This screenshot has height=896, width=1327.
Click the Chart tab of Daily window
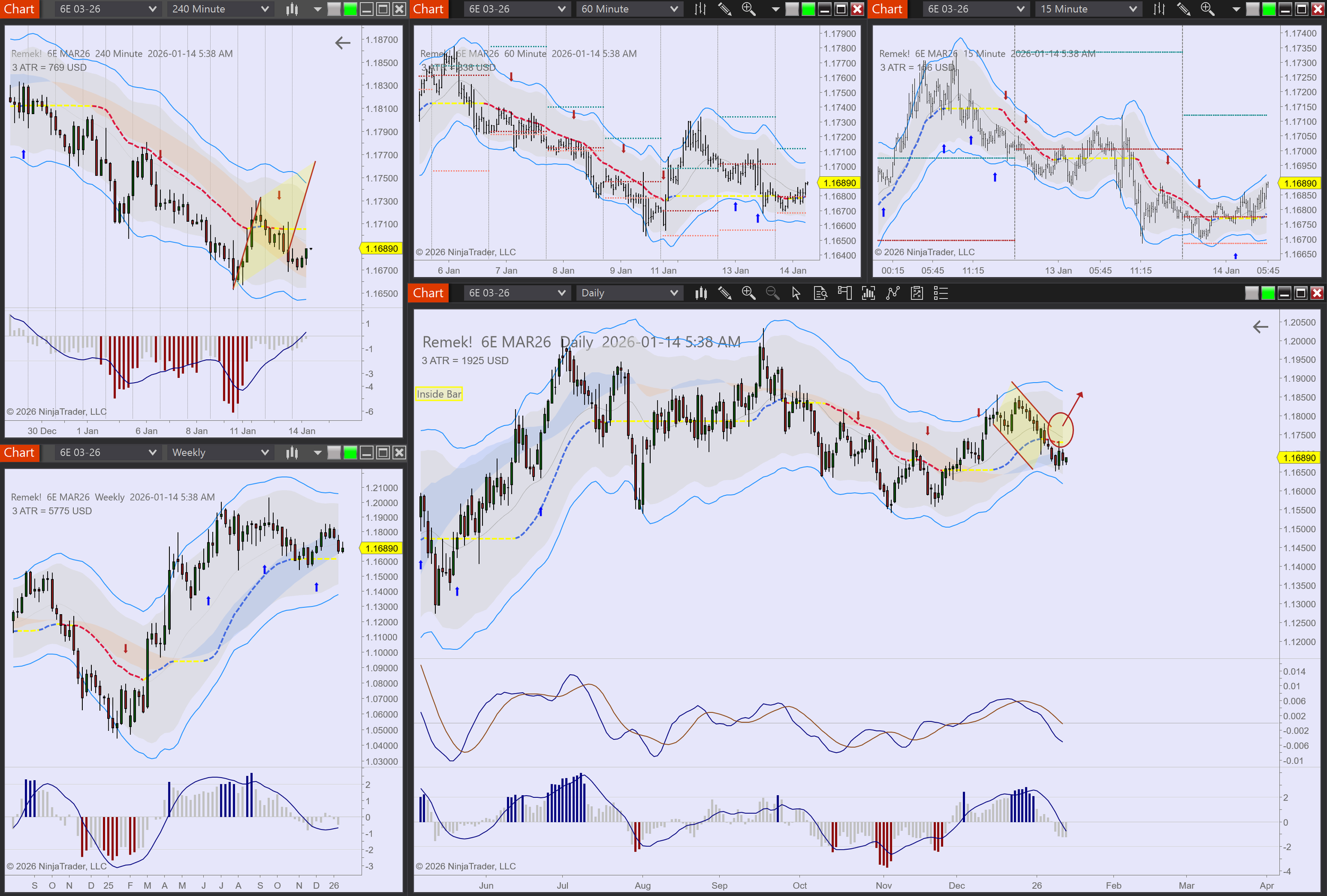pyautogui.click(x=428, y=293)
